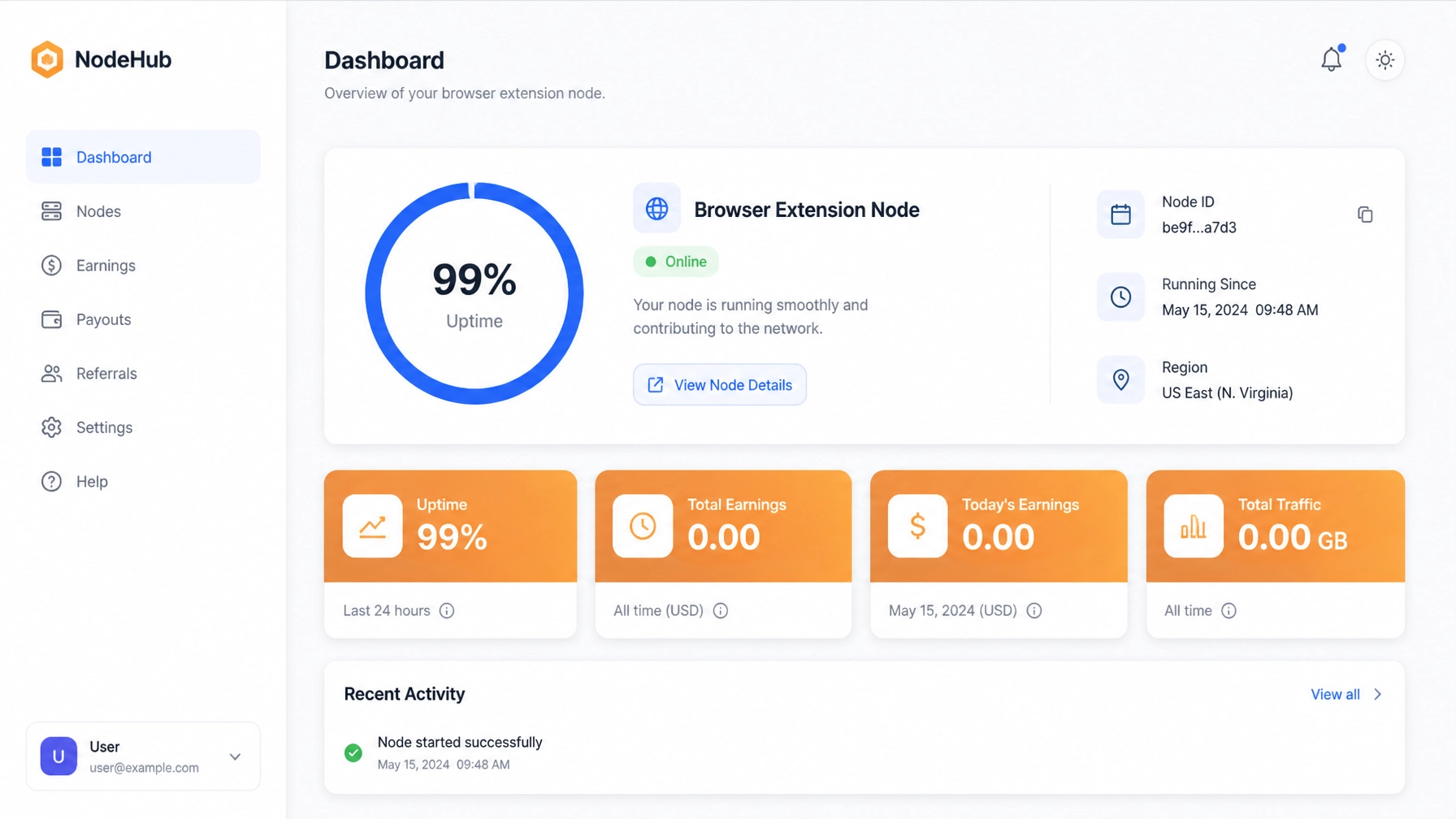Click the user@example.com email text
This screenshot has height=819, width=1456.
[144, 768]
